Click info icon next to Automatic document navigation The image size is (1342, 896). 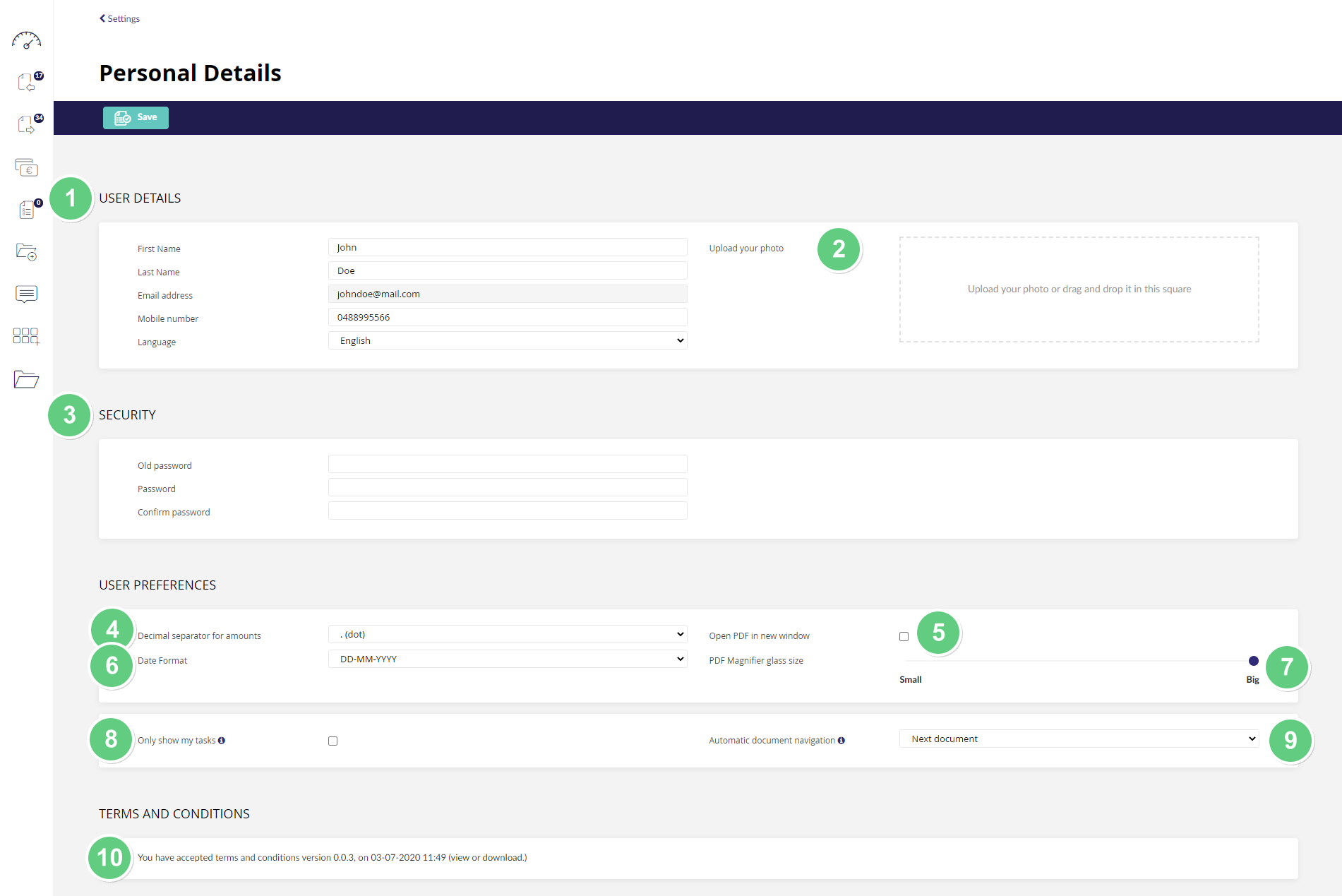[841, 741]
